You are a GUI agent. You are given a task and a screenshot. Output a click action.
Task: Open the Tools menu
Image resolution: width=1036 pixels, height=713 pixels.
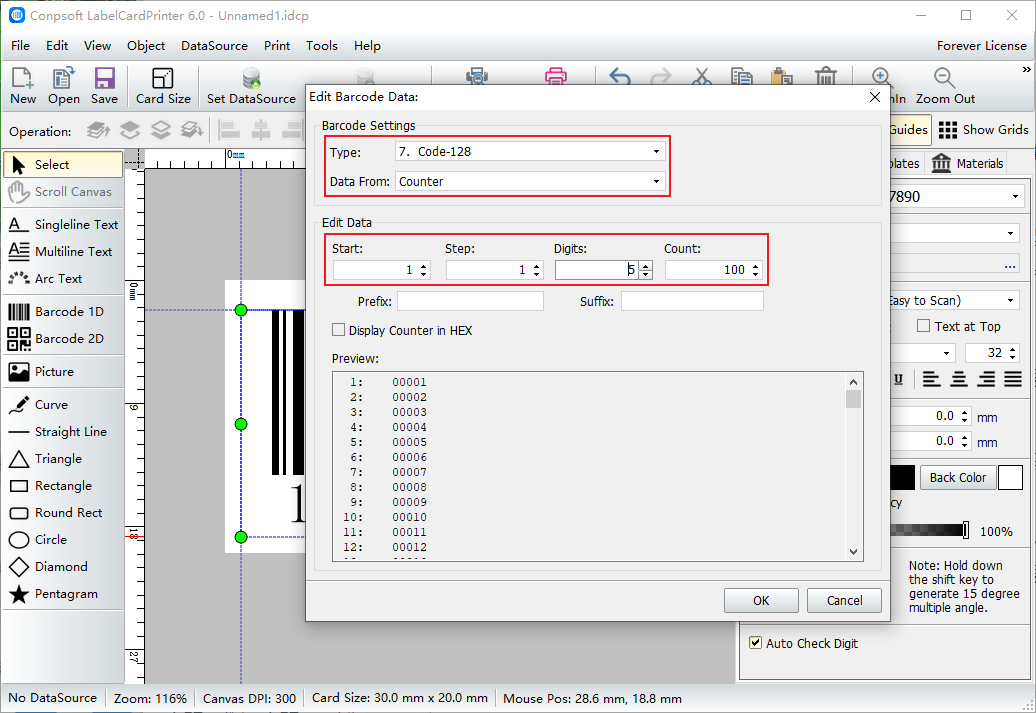(x=322, y=46)
